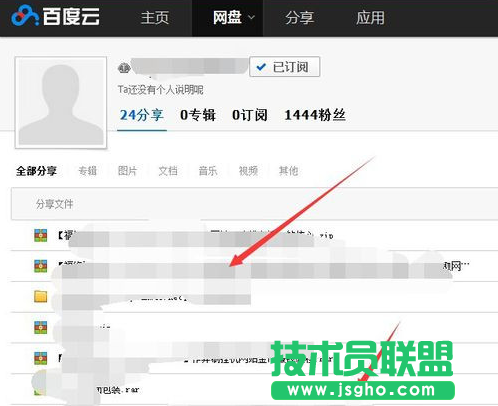Screen dimensions: 498x406
Task: Filter shares by 音乐
Action: [208, 171]
